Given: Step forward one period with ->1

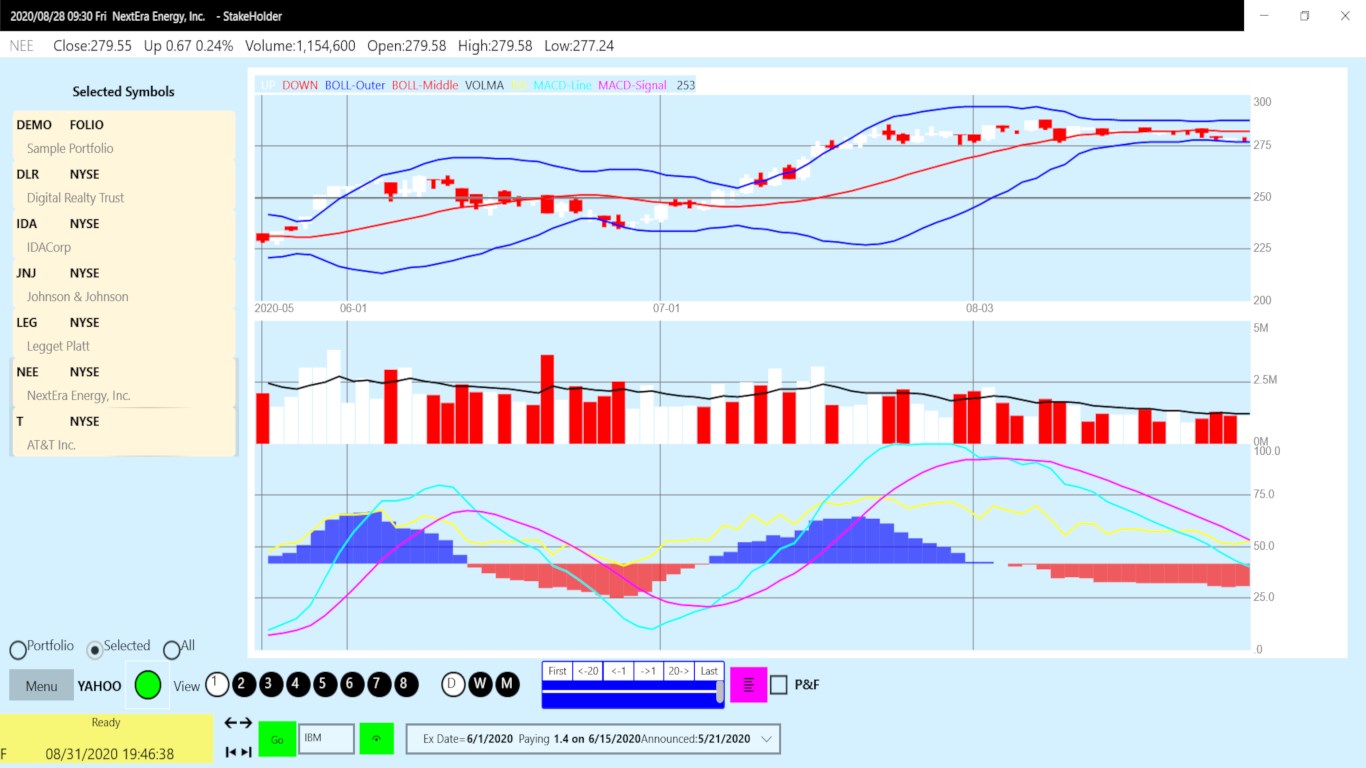Looking at the screenshot, I should tap(648, 671).
